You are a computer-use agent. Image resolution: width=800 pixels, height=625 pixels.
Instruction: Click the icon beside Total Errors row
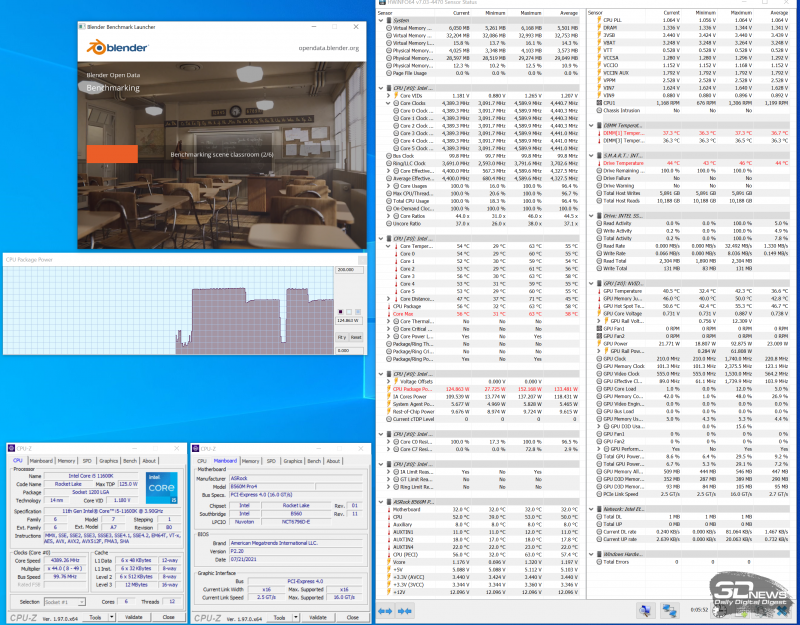coord(599,562)
